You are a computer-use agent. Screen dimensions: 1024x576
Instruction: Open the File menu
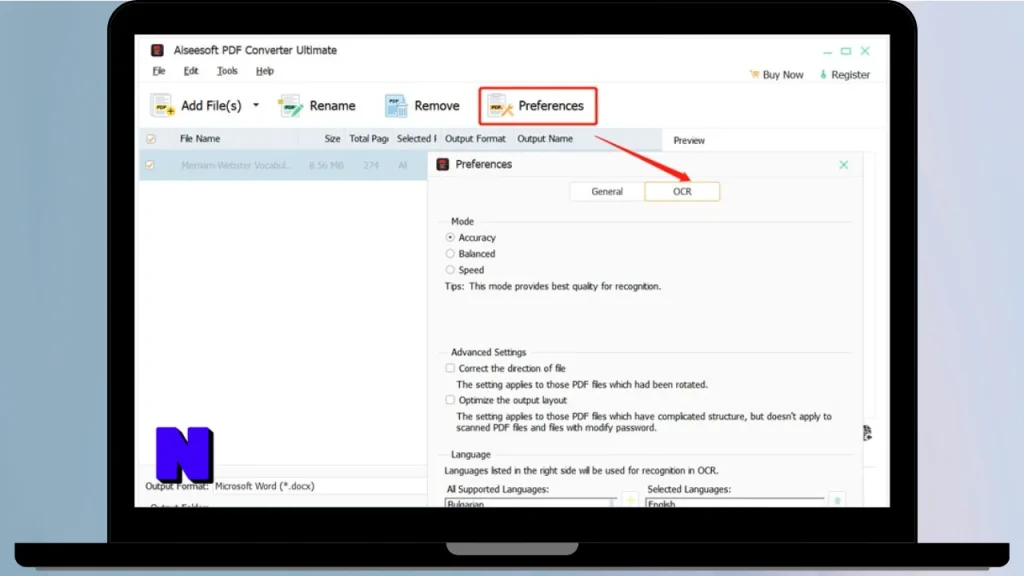[159, 71]
